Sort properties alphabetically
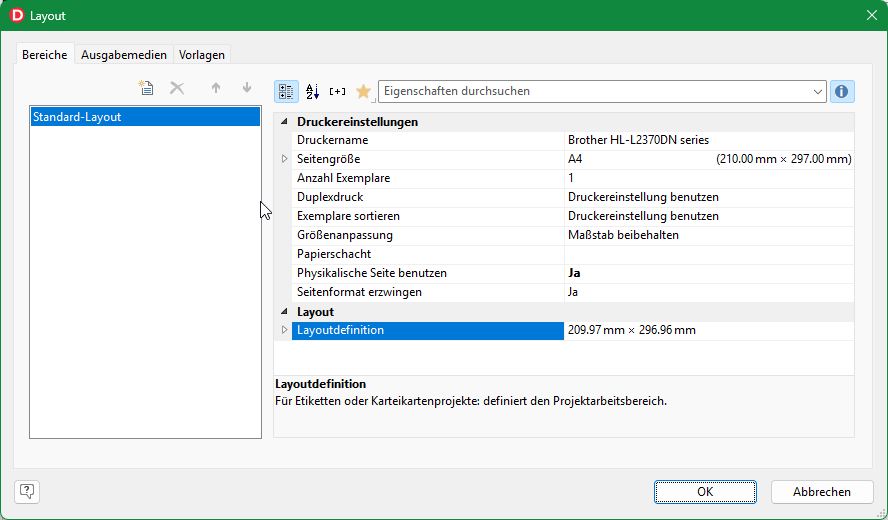This screenshot has height=520, width=888. [312, 91]
